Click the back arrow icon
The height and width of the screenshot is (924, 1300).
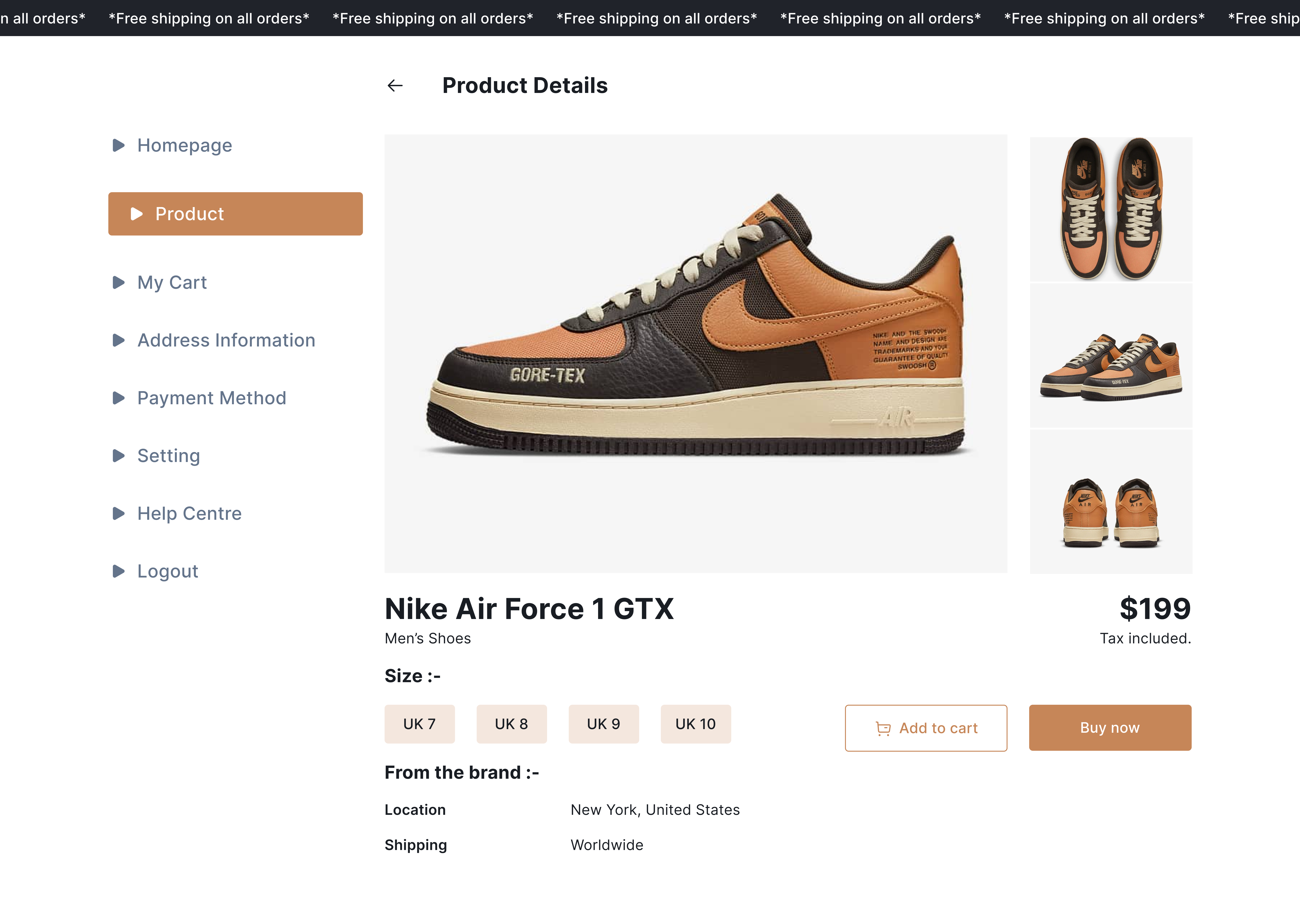(395, 85)
